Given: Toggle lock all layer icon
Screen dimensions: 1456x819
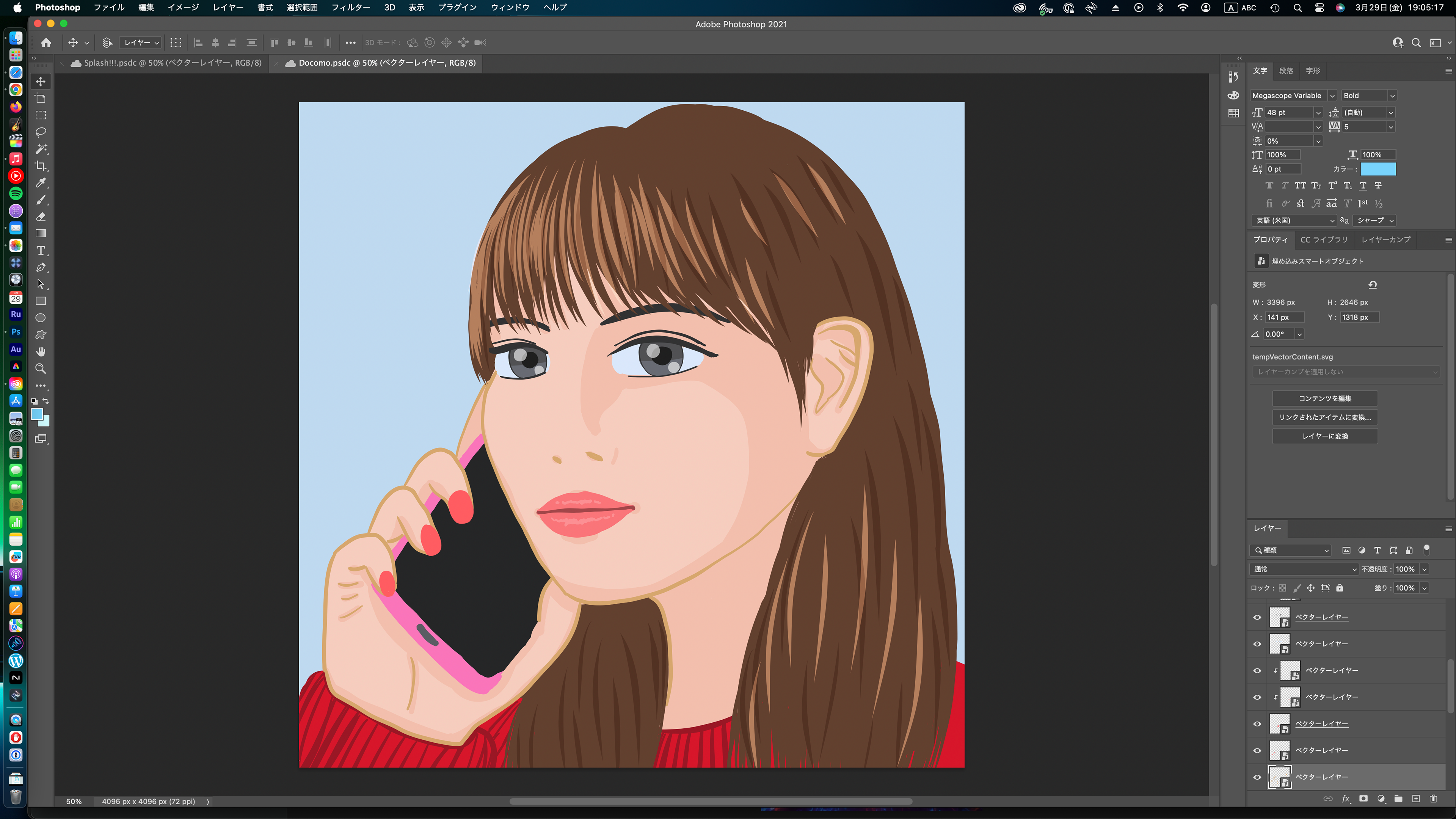Looking at the screenshot, I should point(1340,588).
